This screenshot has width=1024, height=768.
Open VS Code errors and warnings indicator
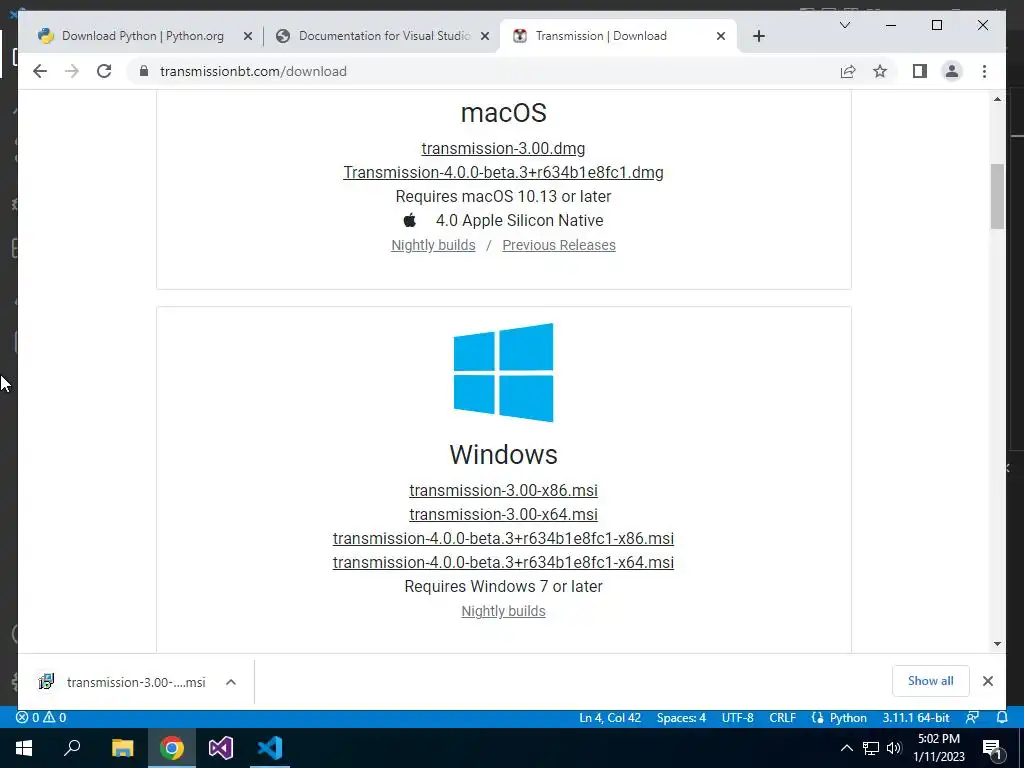pyautogui.click(x=41, y=718)
